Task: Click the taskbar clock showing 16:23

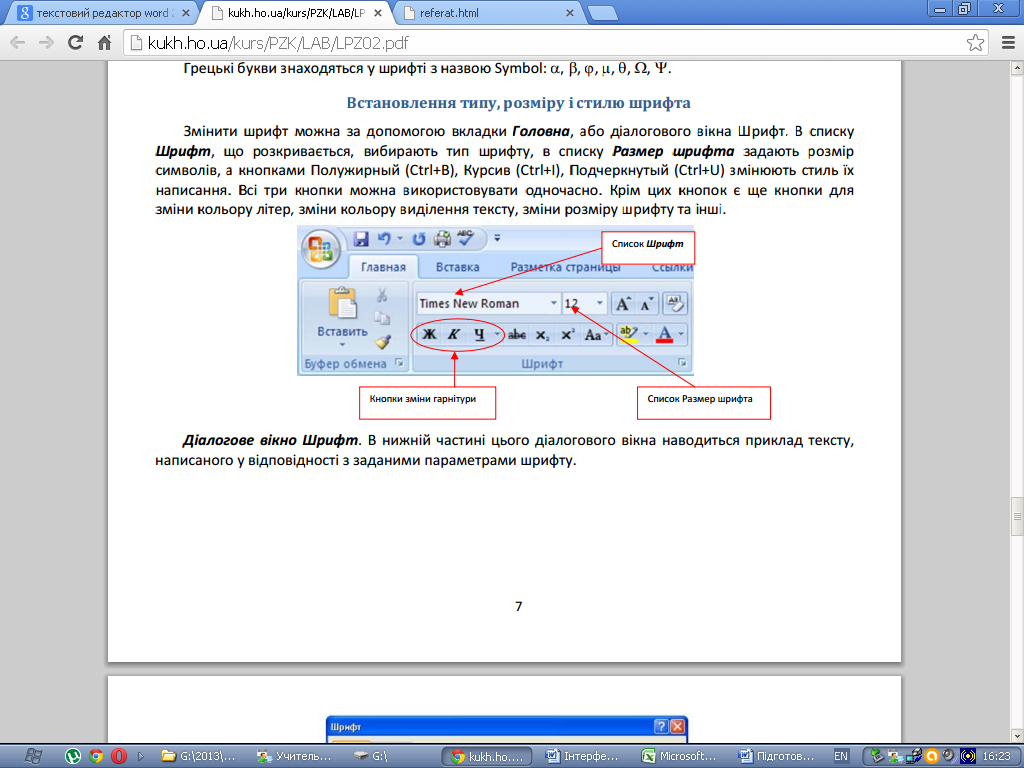Action: [x=996, y=756]
